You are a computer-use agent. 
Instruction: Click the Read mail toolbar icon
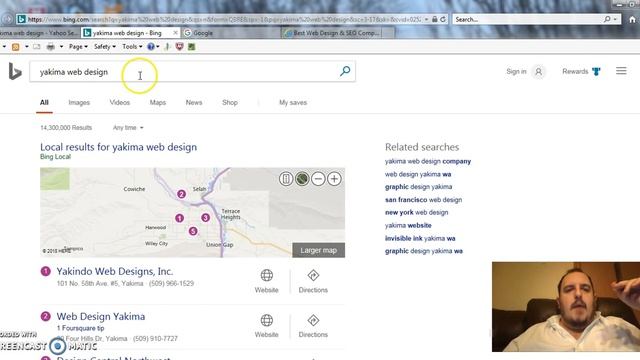(37, 47)
